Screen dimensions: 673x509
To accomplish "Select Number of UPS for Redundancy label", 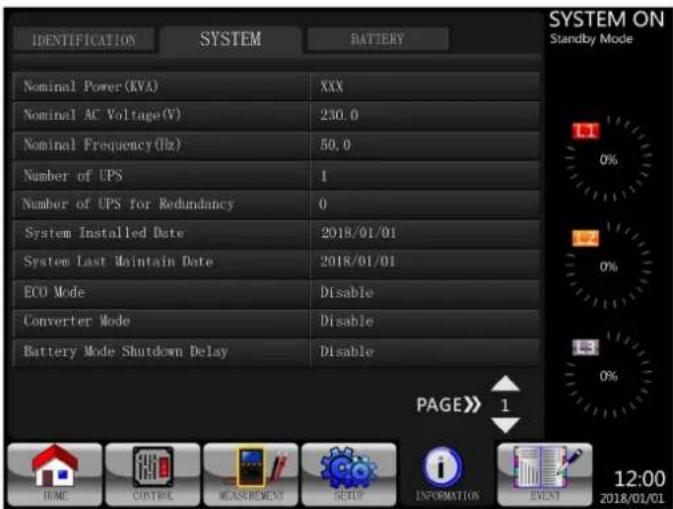I will [x=129, y=204].
